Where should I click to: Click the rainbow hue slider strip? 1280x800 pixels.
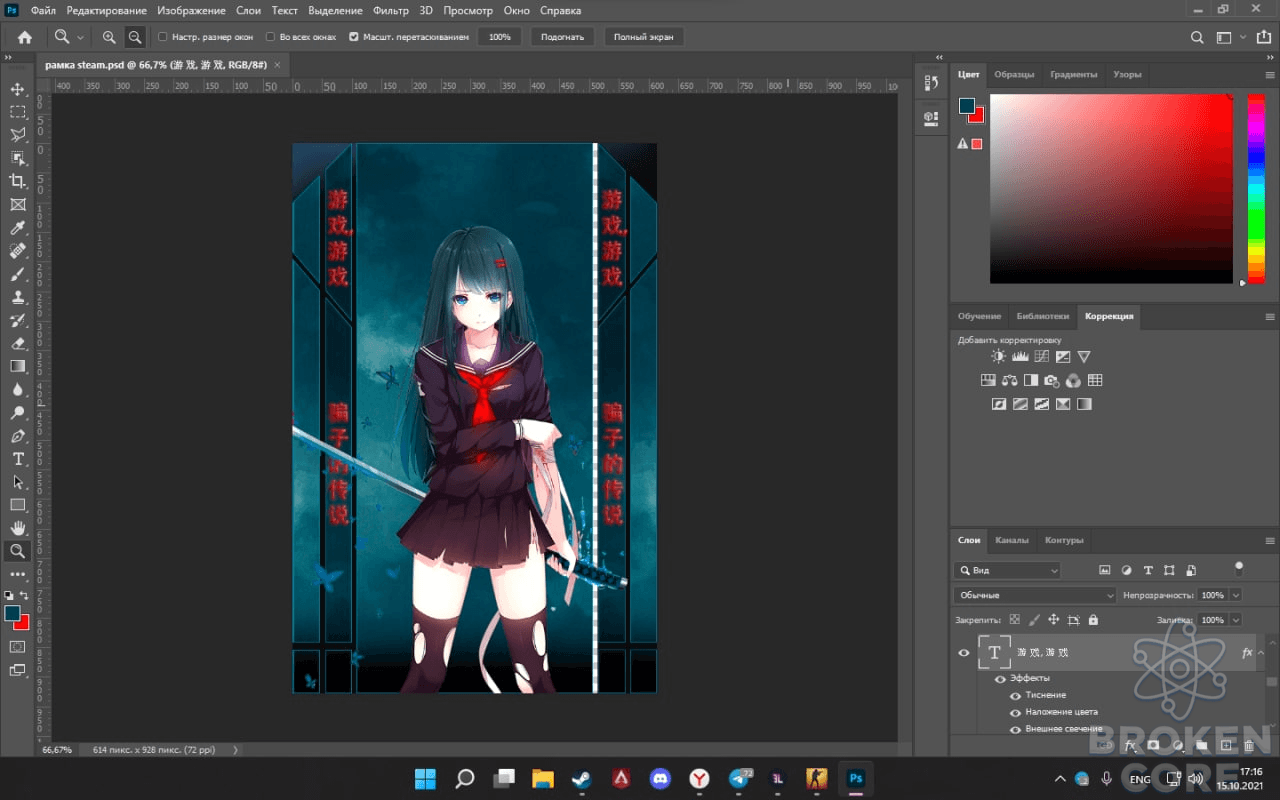tap(1255, 188)
